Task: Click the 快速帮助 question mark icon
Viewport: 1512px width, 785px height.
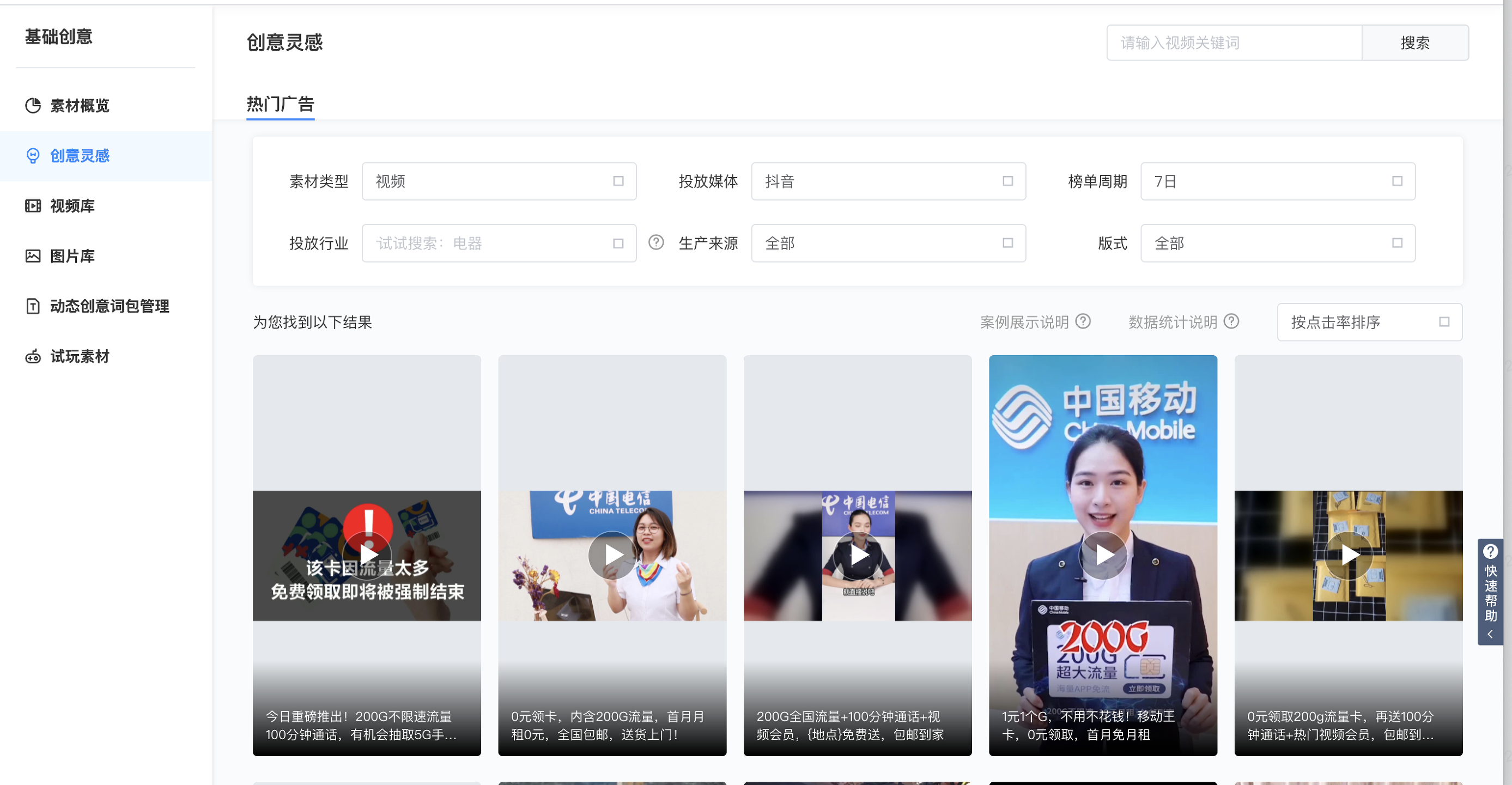Action: pos(1490,551)
